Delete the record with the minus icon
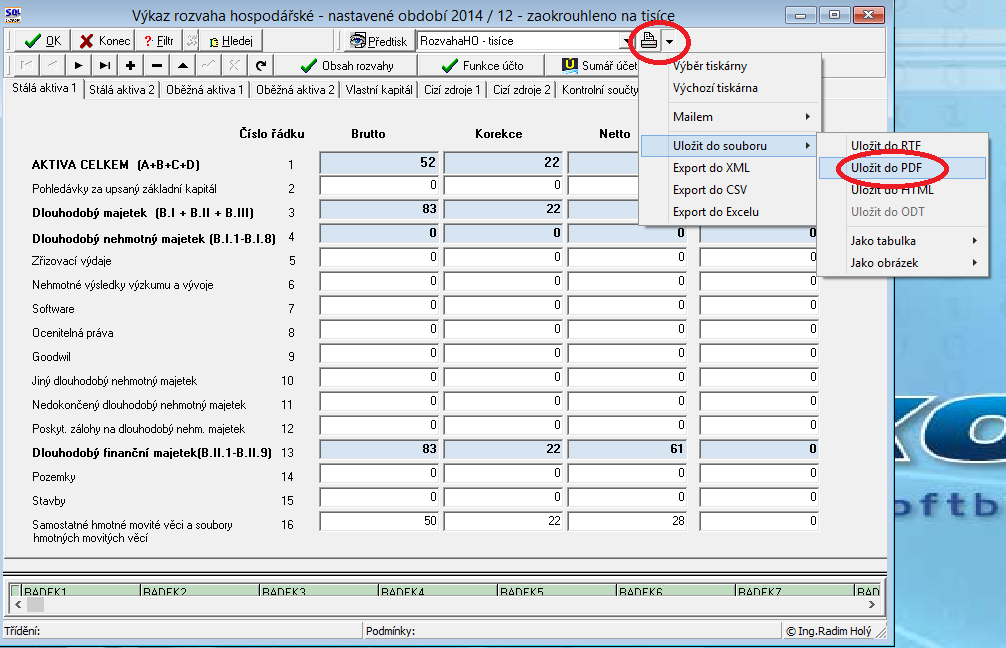The height and width of the screenshot is (648, 1006). coord(157,65)
